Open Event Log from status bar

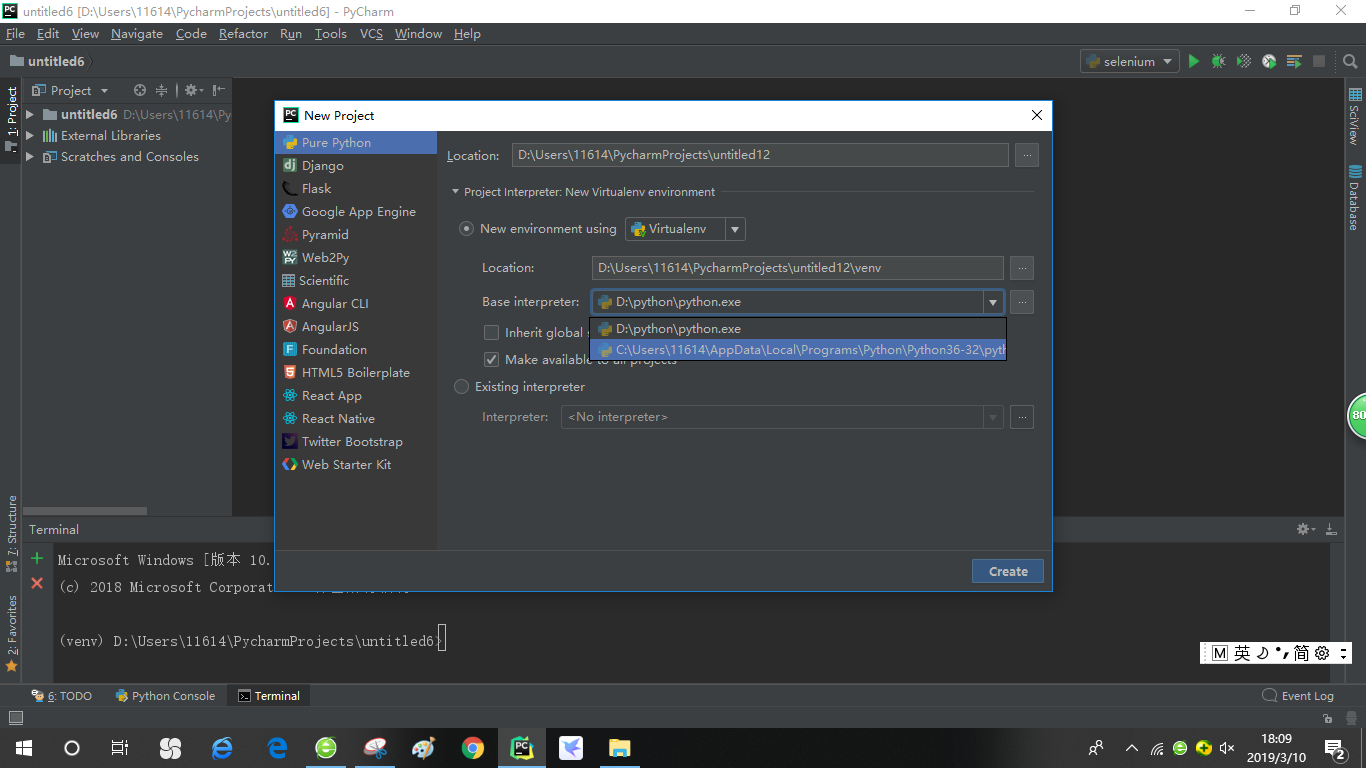(x=1298, y=696)
